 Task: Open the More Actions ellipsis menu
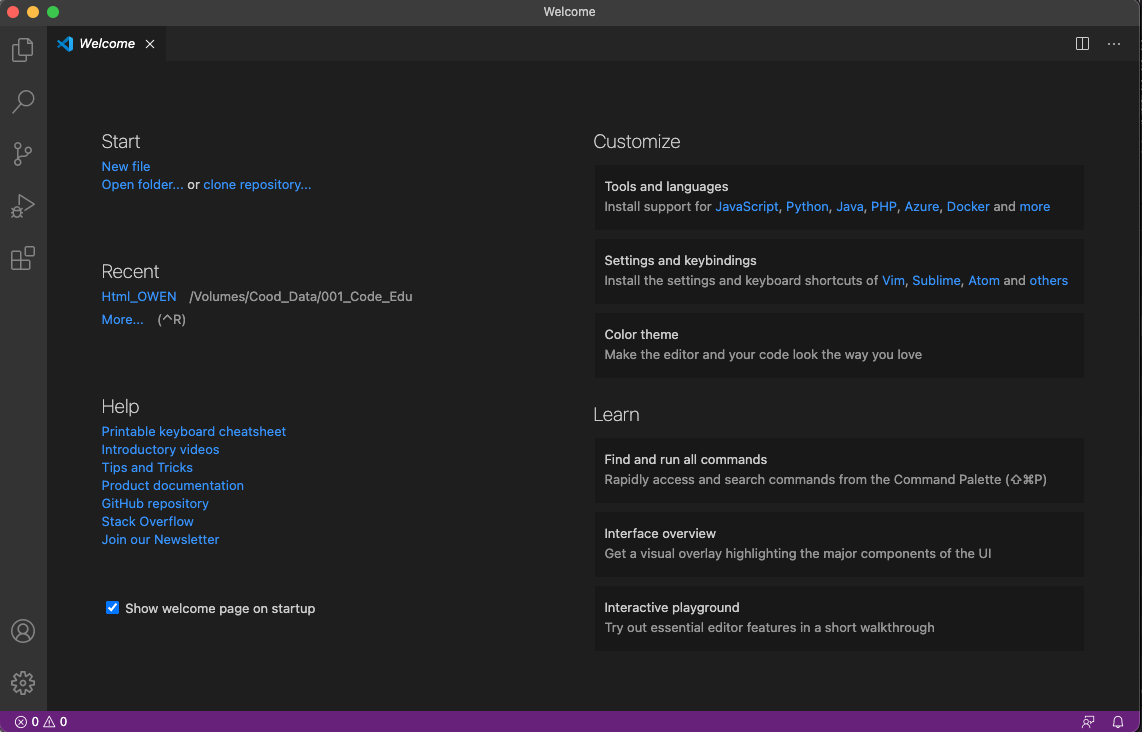[1114, 44]
